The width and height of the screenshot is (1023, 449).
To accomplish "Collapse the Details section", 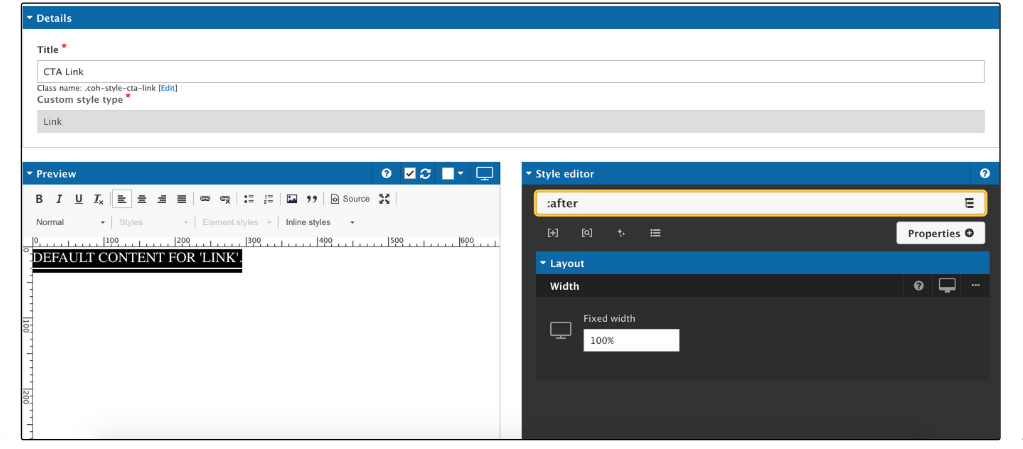I will (x=30, y=18).
